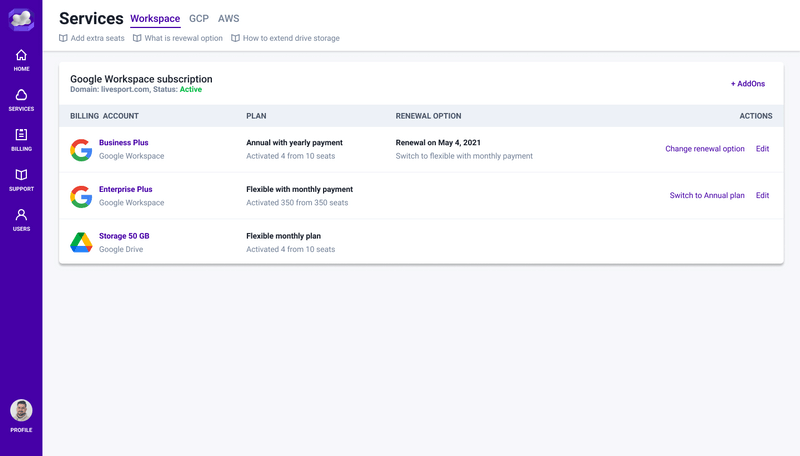The width and height of the screenshot is (800, 456).
Task: Click the Services page title
Action: pyautogui.click(x=91, y=19)
